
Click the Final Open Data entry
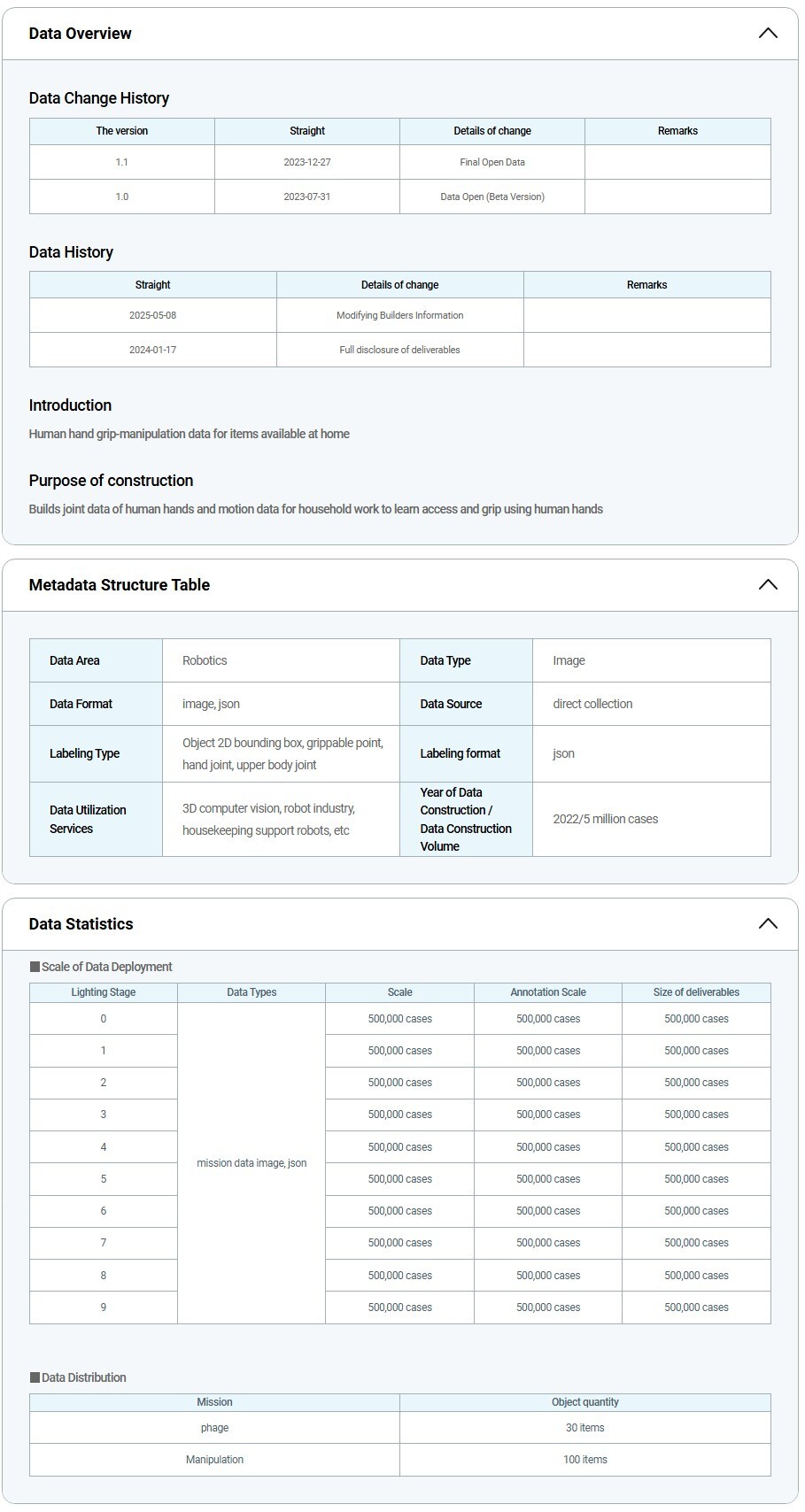point(492,163)
